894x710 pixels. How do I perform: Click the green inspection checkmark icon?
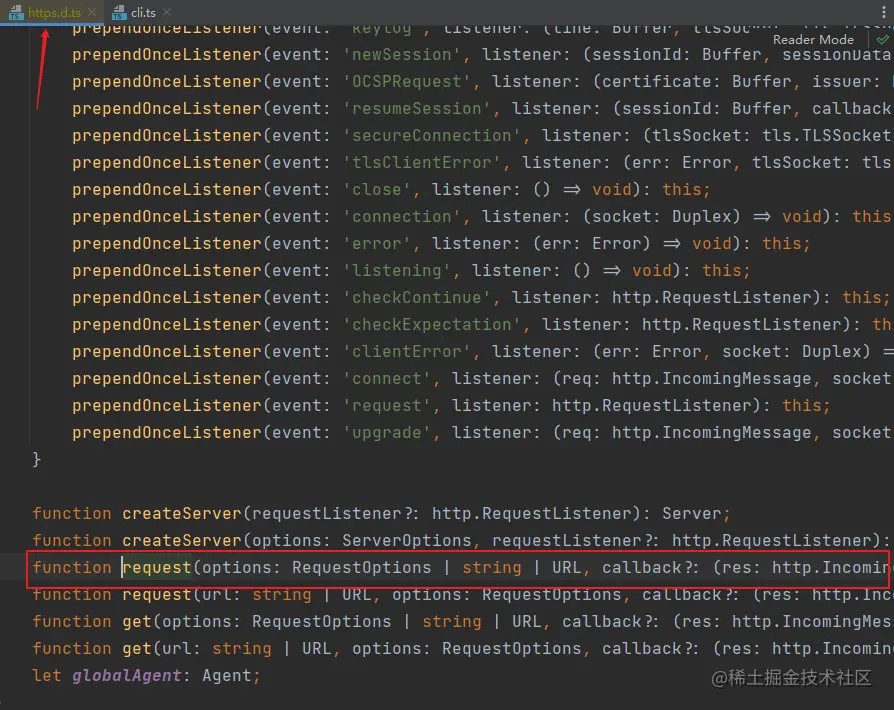pyautogui.click(x=883, y=39)
